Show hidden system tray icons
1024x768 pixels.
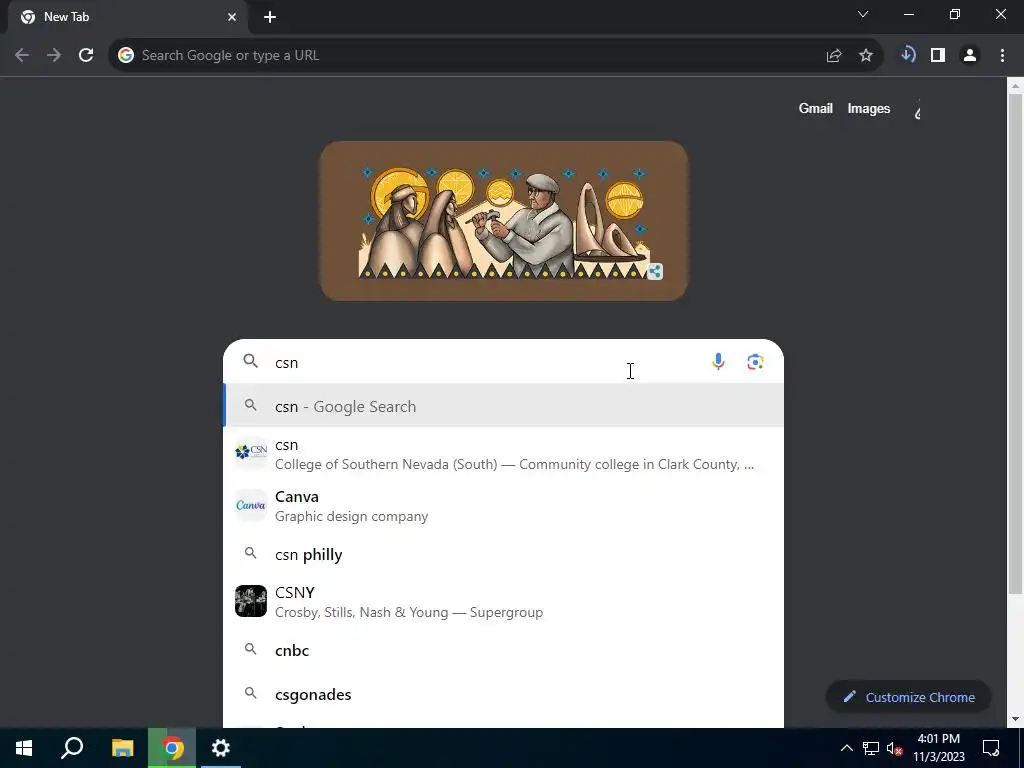[846, 748]
